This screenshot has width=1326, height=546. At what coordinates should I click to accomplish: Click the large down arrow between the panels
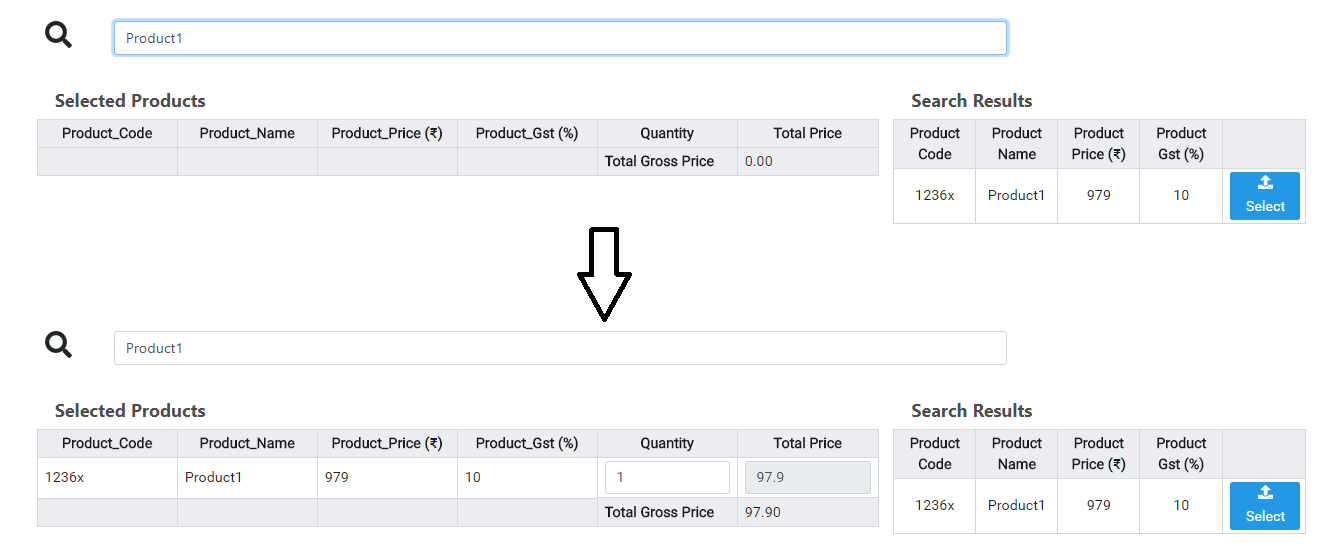(x=605, y=274)
